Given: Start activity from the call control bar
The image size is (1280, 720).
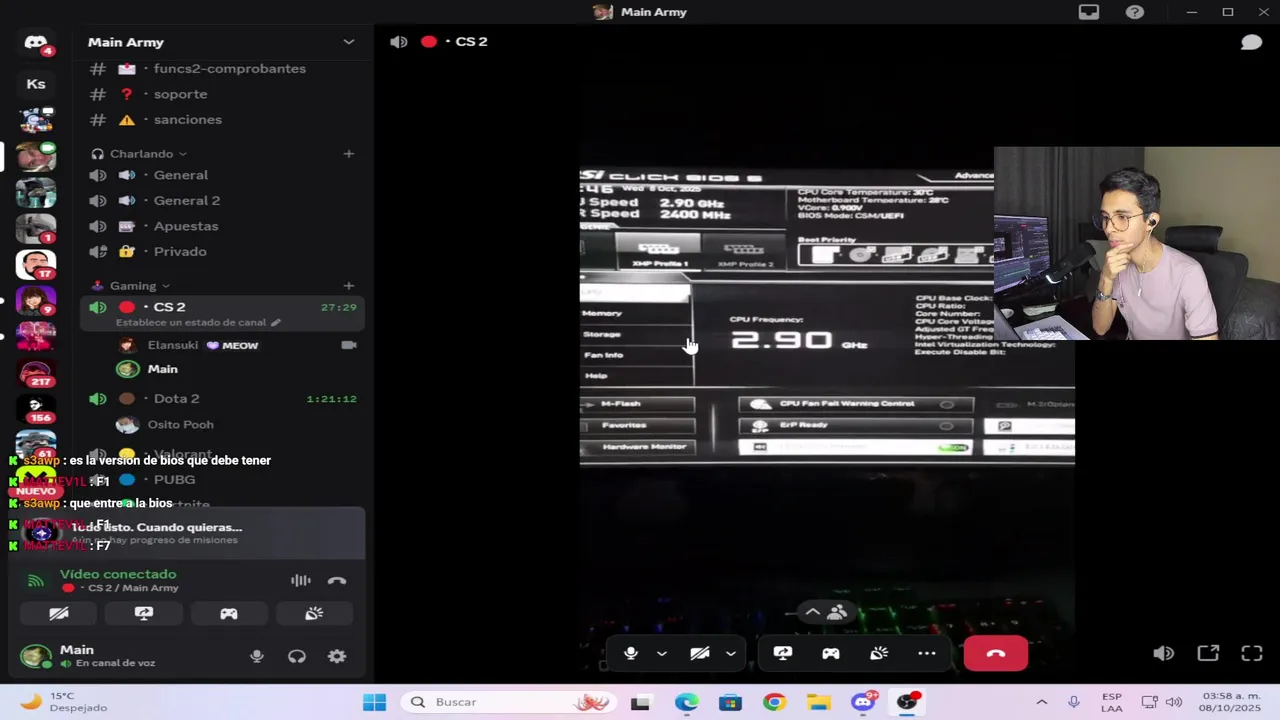Looking at the screenshot, I should click(x=831, y=654).
